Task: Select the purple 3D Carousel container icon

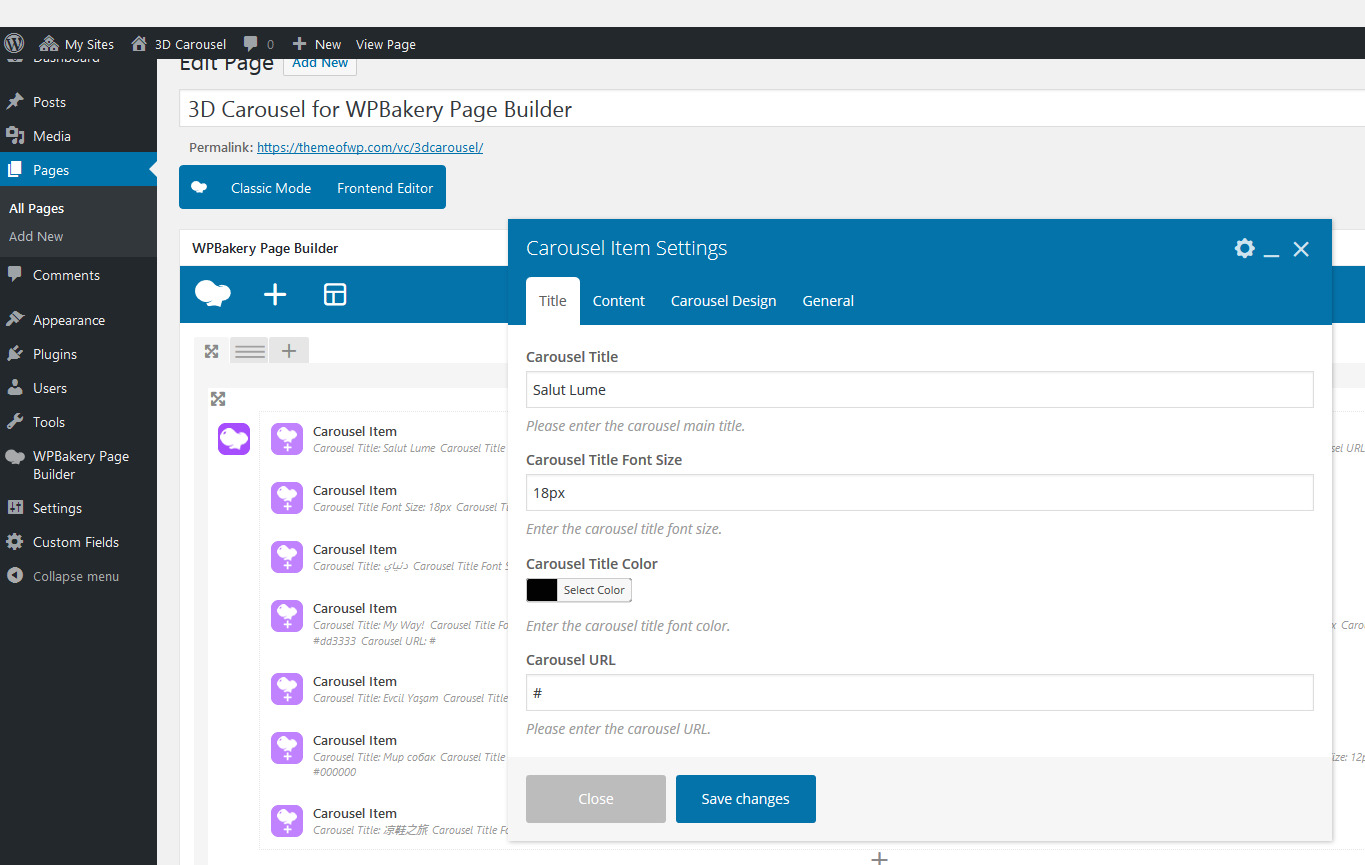Action: [234, 439]
